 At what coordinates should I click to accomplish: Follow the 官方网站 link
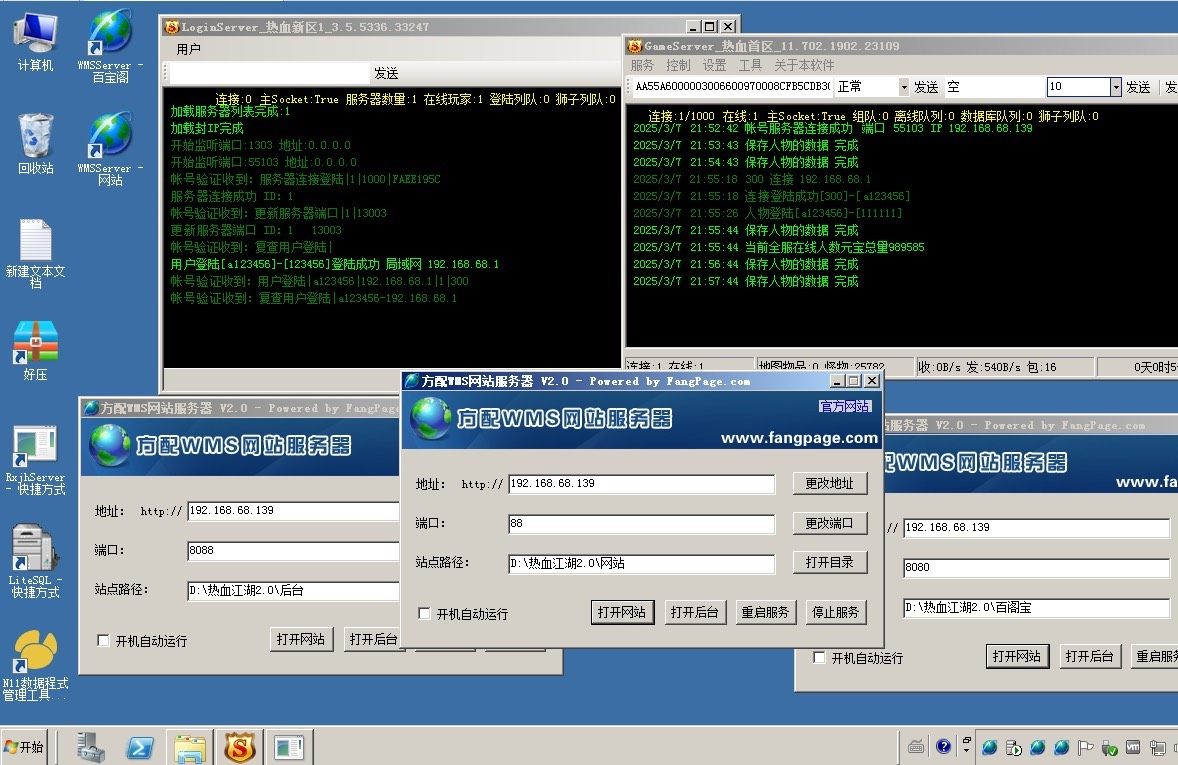coord(844,407)
